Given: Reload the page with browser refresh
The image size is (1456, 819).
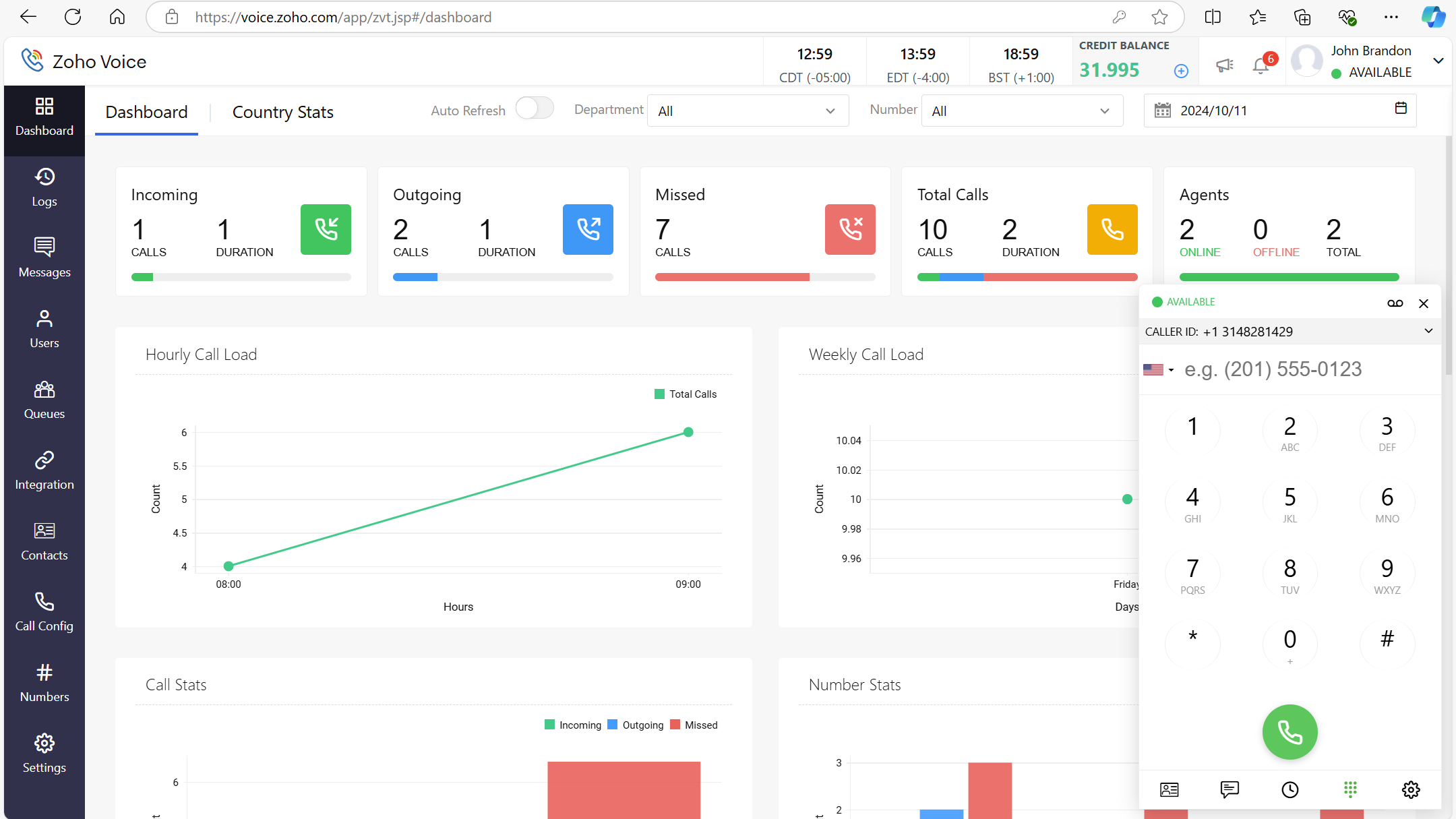Looking at the screenshot, I should click(73, 17).
